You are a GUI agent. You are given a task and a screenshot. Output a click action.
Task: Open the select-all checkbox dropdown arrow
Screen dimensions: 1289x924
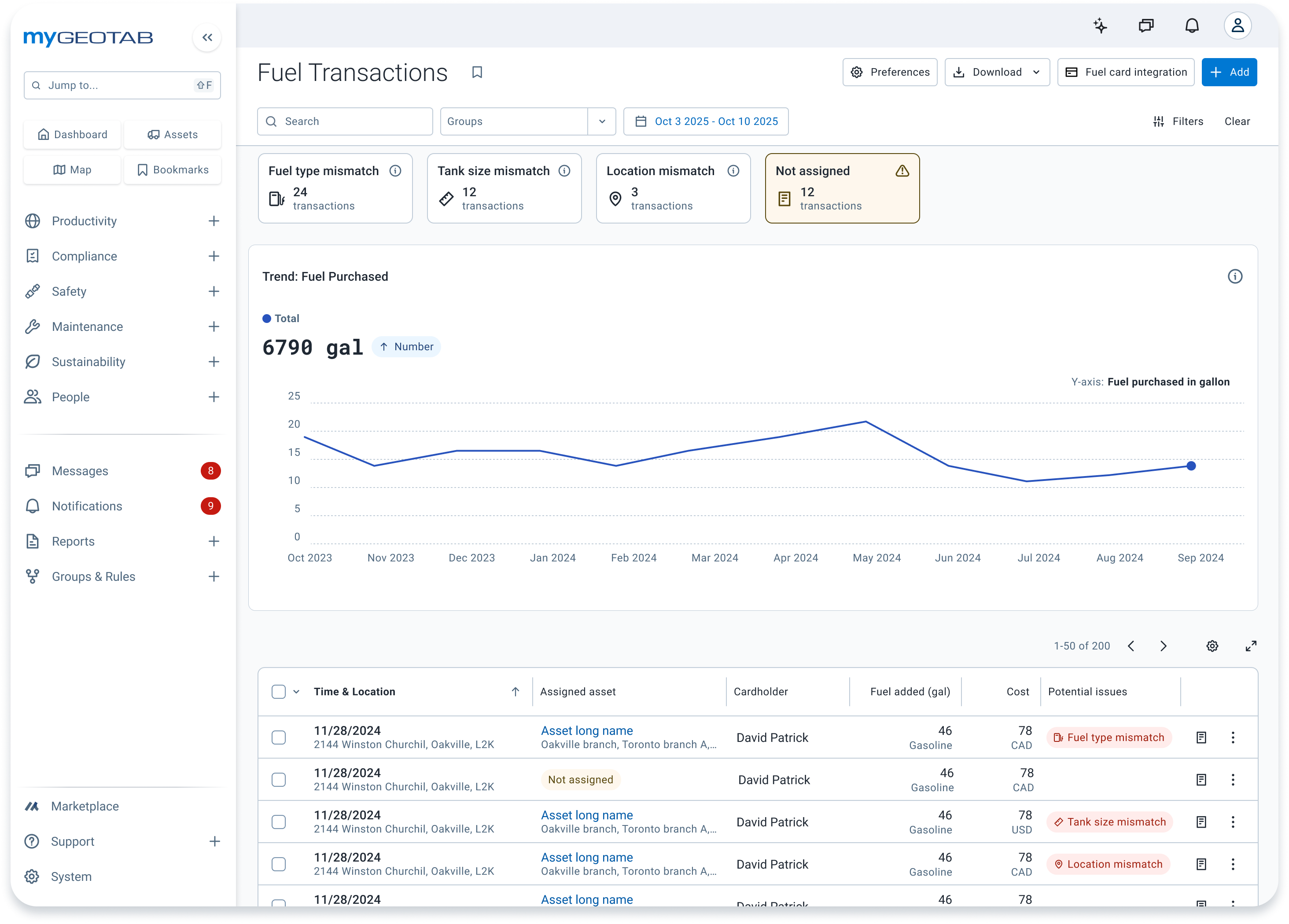[296, 692]
